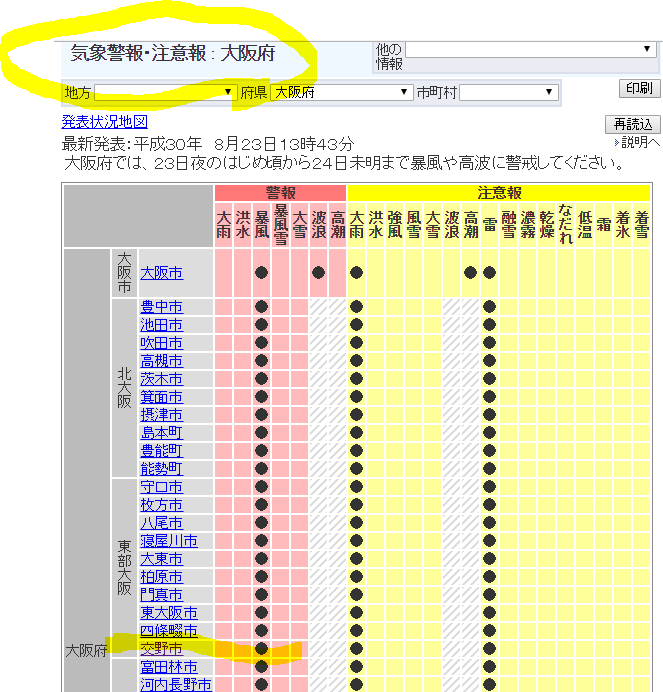Click the 融雪 advisory column header

(509, 224)
